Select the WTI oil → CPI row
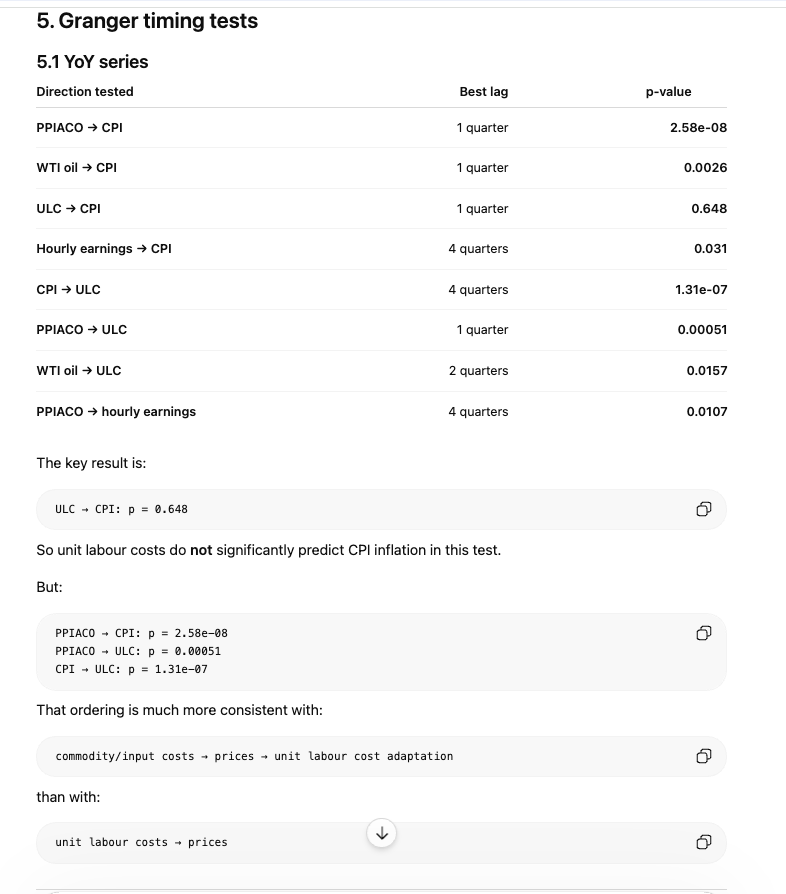 [x=381, y=168]
